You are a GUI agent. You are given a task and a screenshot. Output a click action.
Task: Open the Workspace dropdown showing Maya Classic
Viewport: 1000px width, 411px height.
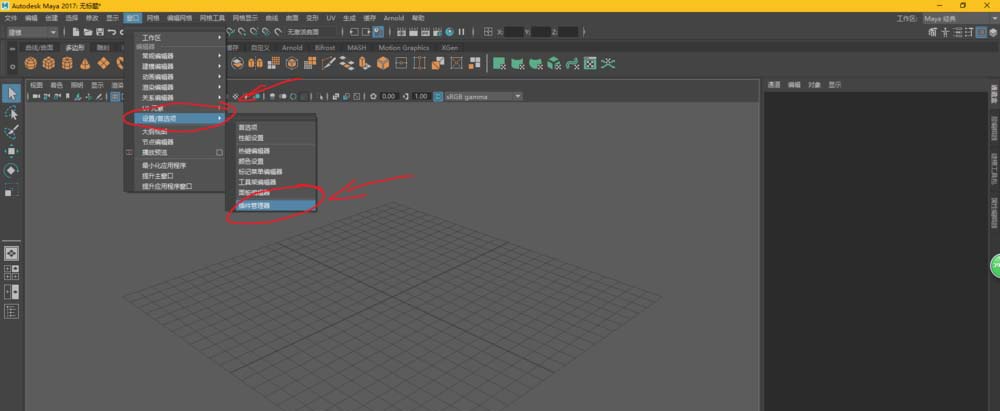959,19
